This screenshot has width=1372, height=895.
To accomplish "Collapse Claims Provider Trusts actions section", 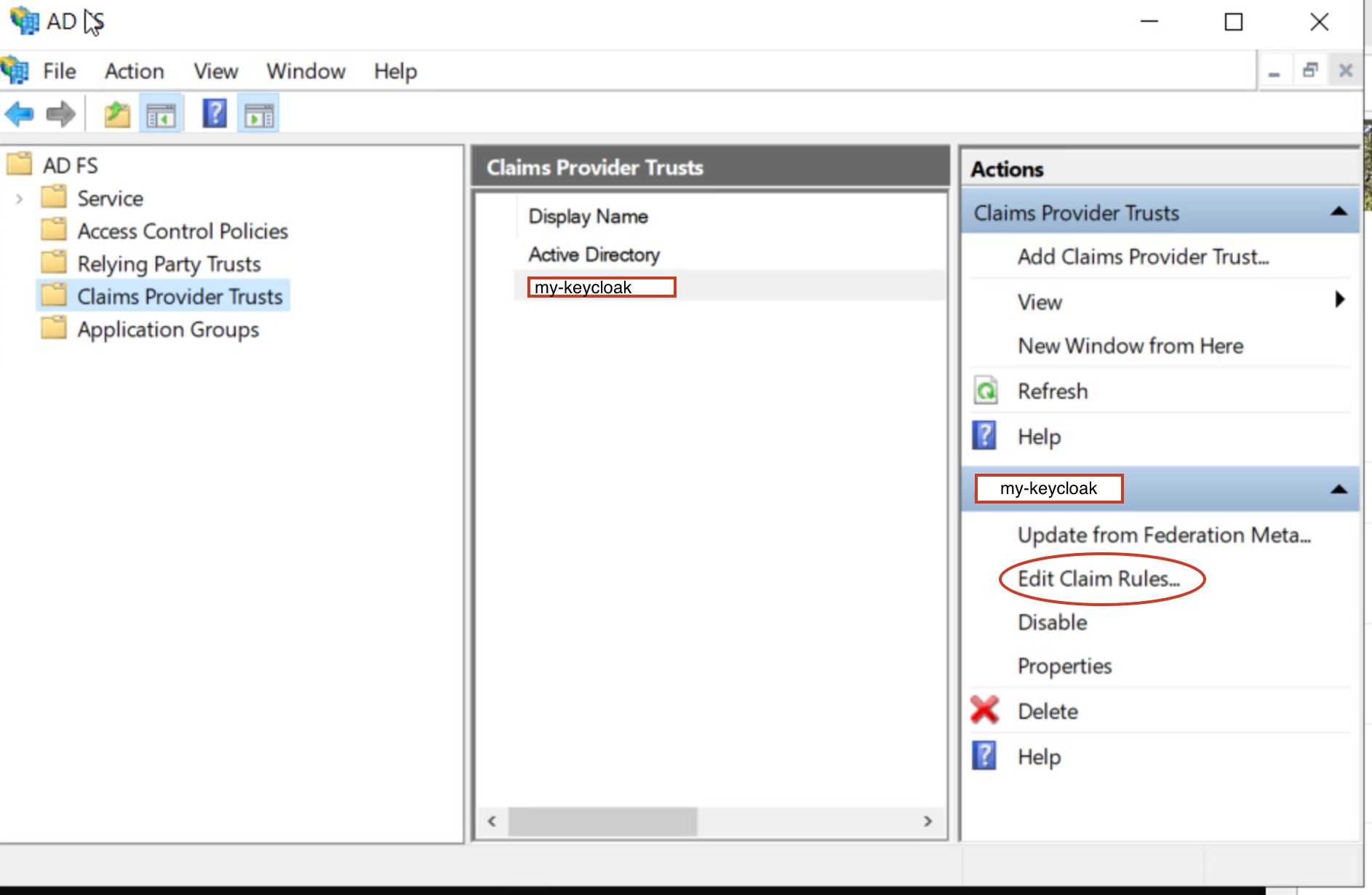I will tap(1339, 212).
